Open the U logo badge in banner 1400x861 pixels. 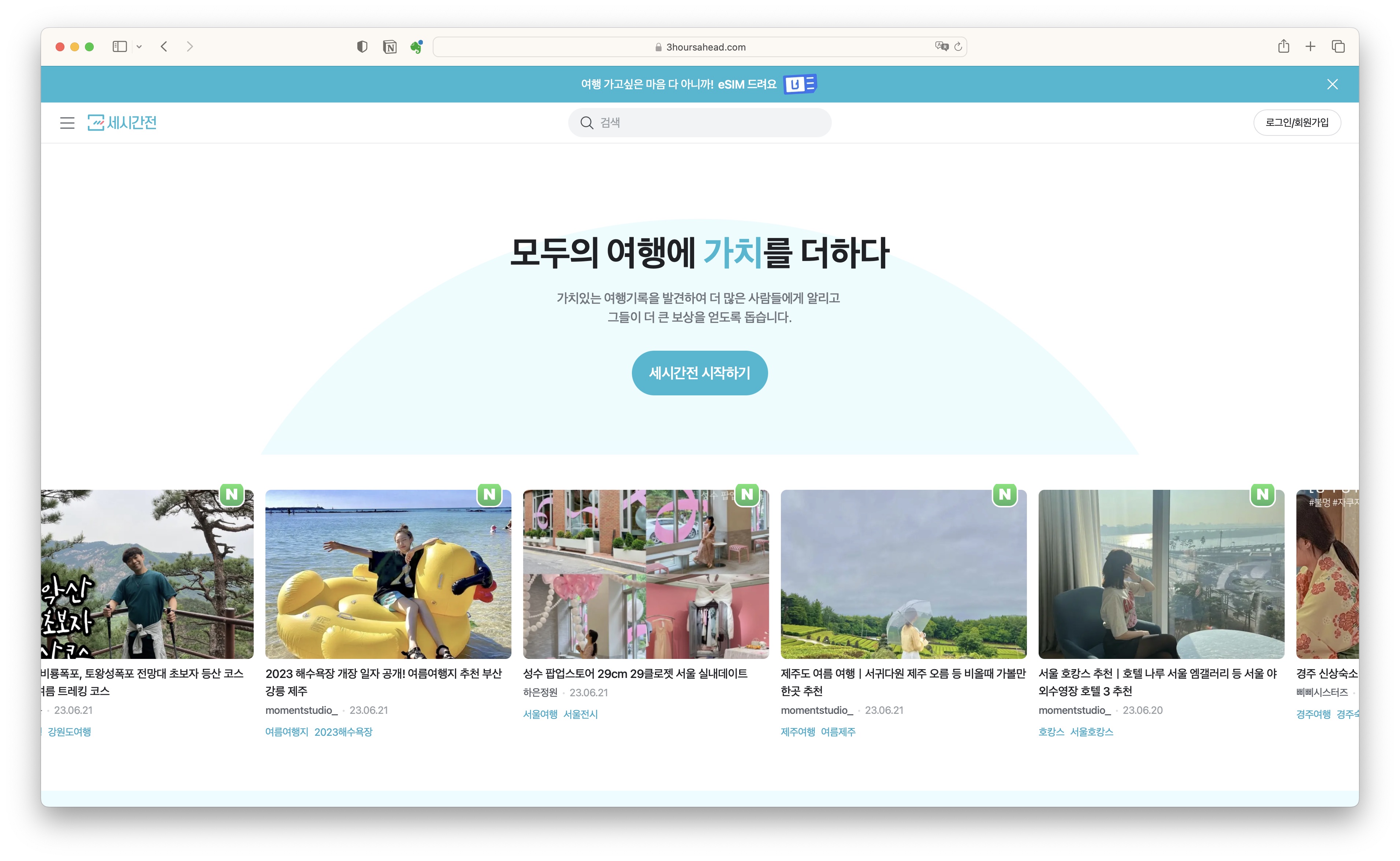coord(800,84)
